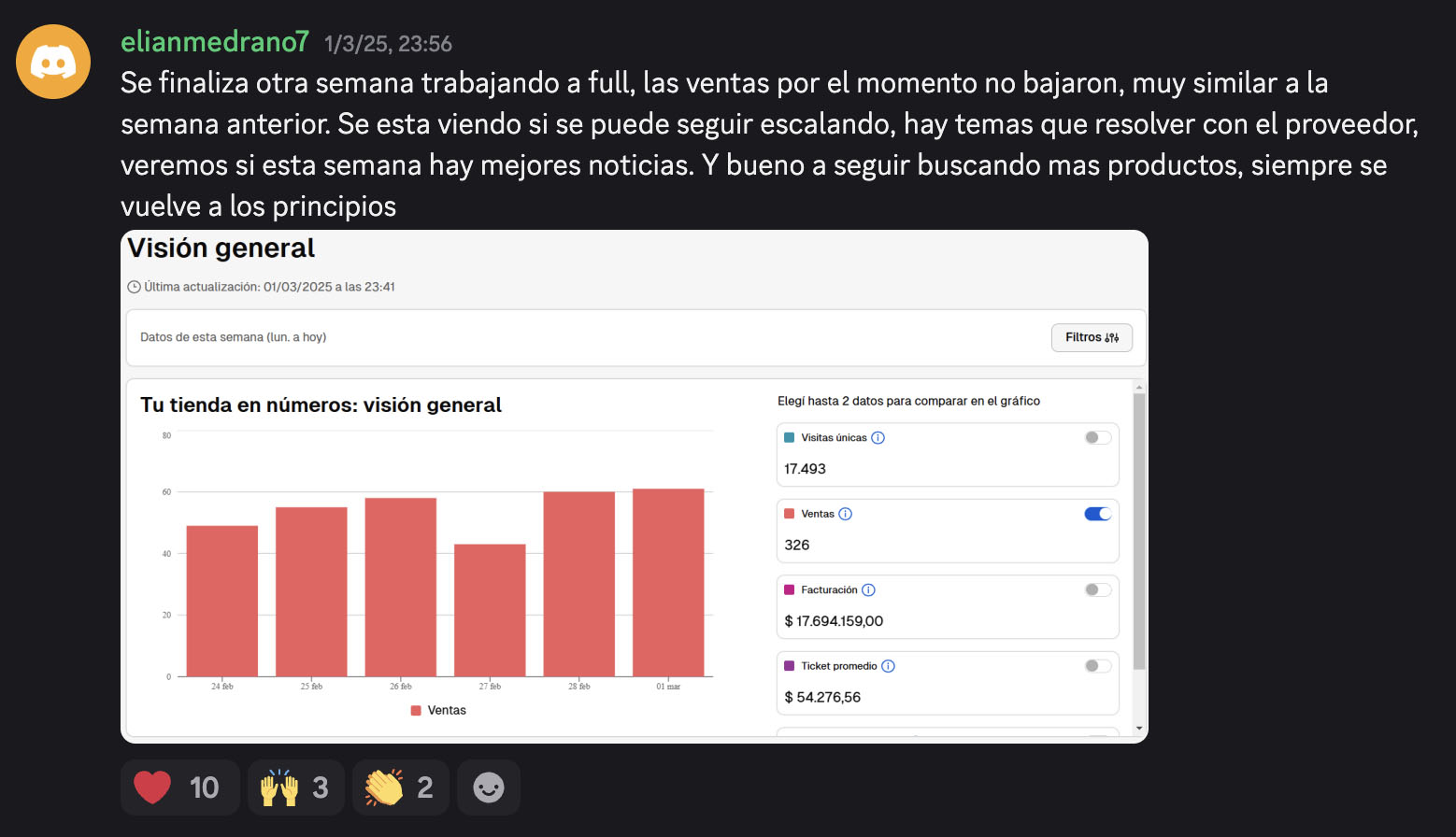
Task: Click the elianmedrano7 username
Action: pyautogui.click(x=214, y=42)
